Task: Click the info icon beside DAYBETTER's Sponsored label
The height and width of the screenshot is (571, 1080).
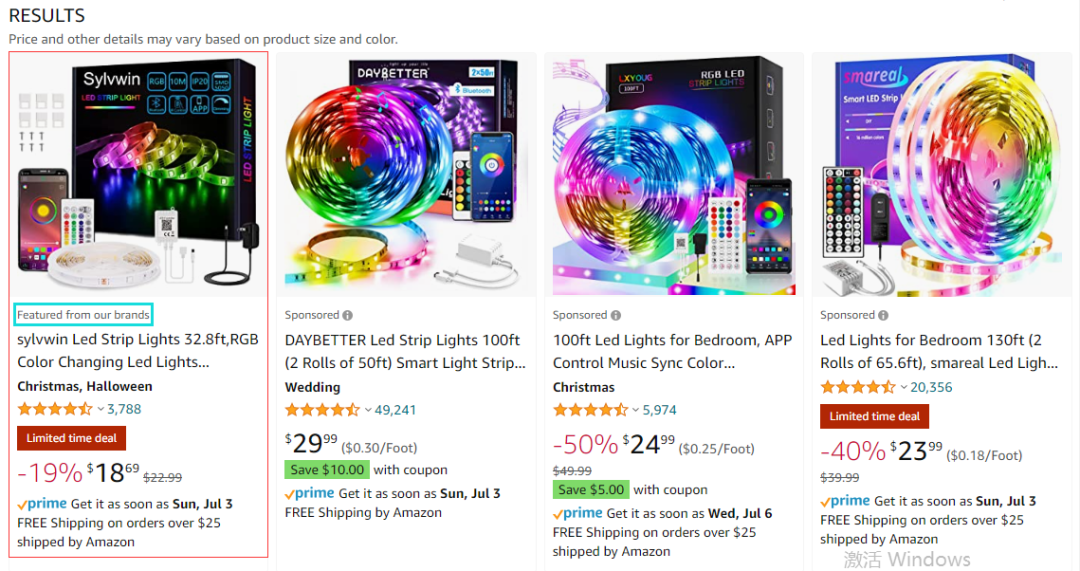Action: tap(348, 315)
